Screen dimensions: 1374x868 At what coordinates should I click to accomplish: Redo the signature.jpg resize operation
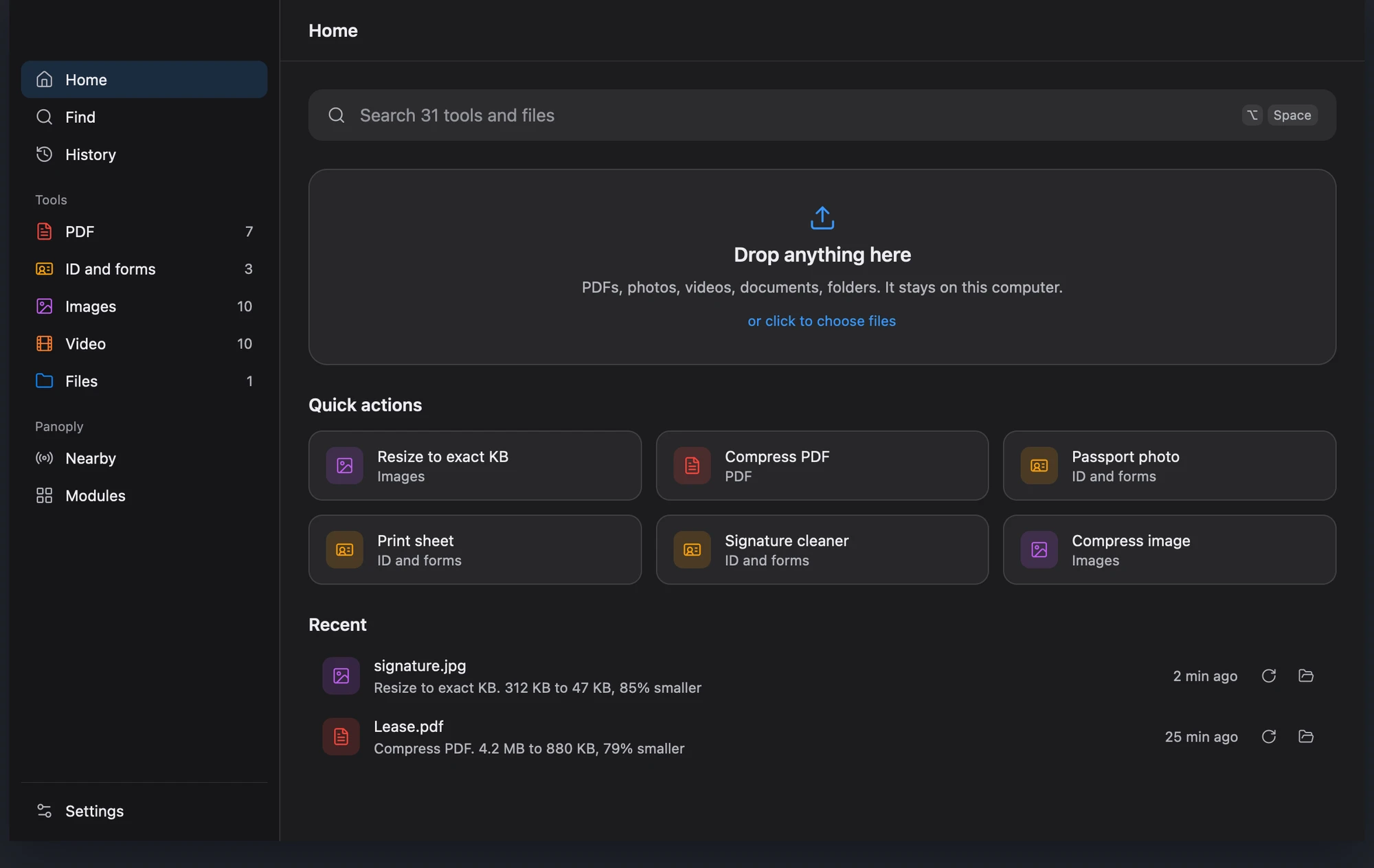pos(1269,676)
